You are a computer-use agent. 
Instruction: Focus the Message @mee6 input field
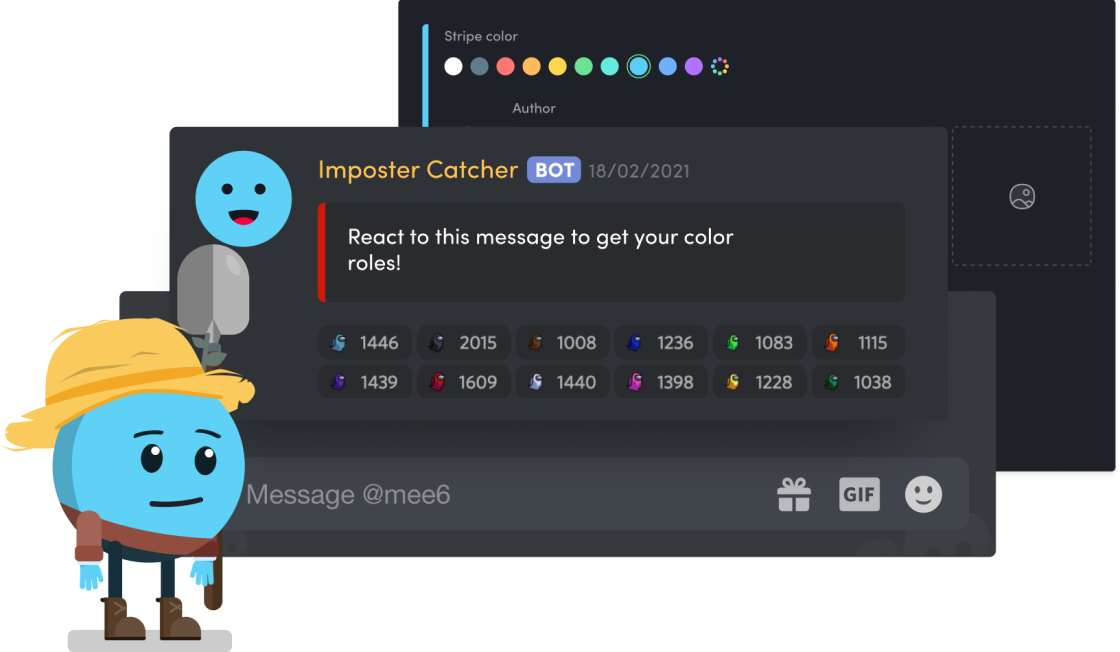500,494
